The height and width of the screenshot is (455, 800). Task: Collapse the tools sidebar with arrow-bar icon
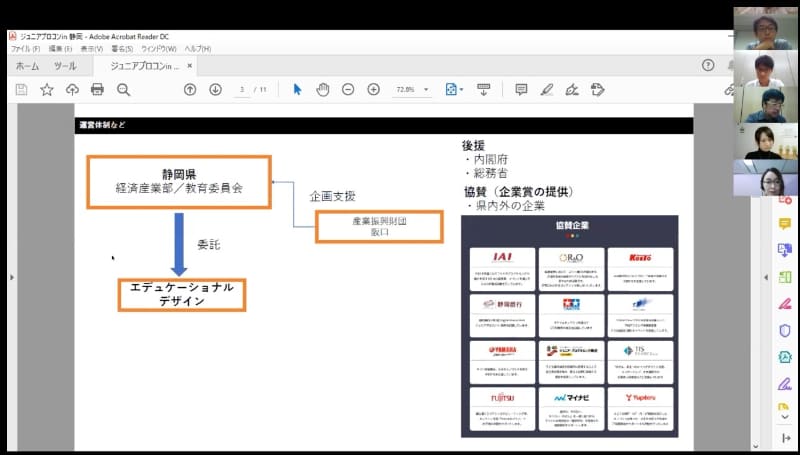pos(786,438)
